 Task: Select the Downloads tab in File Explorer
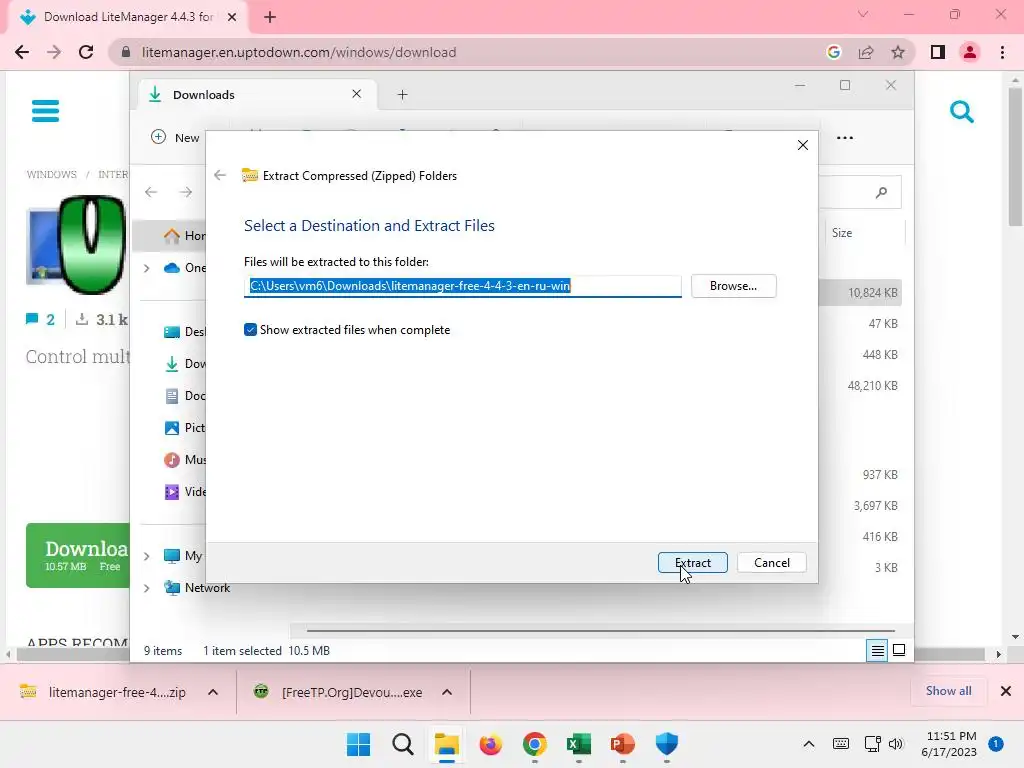tap(255, 95)
